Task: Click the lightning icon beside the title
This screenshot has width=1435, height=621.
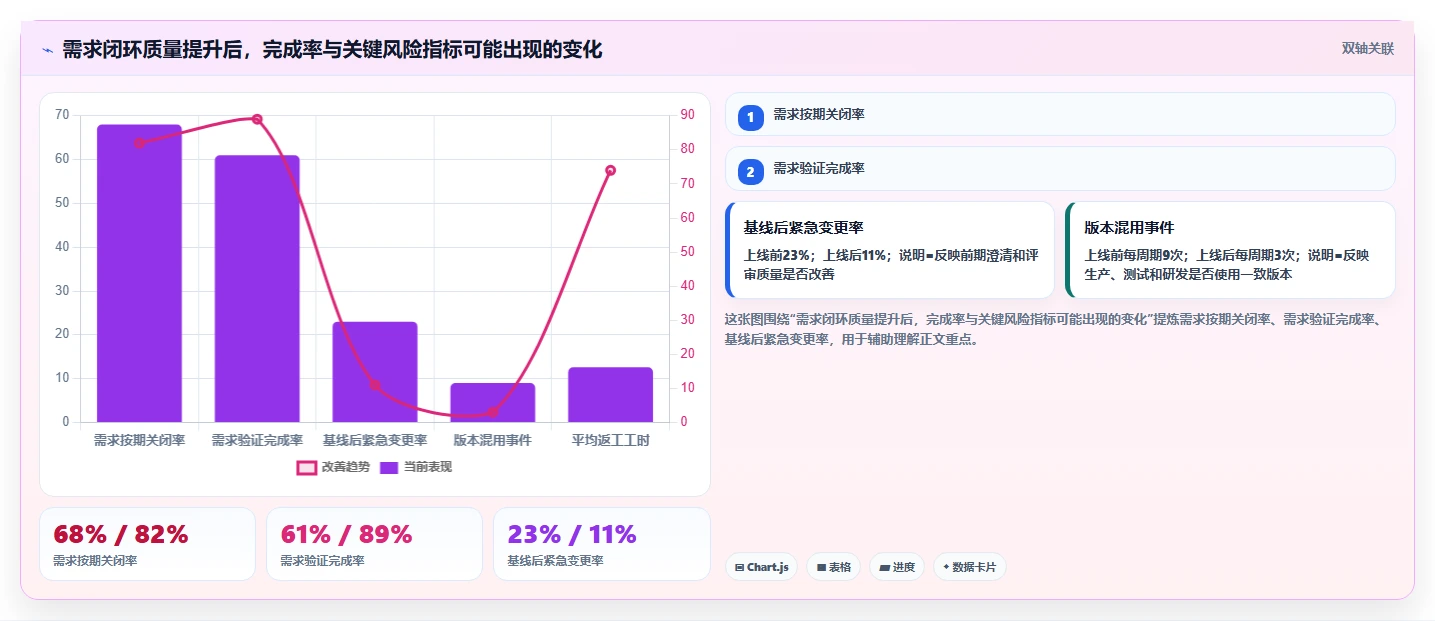Action: pyautogui.click(x=48, y=50)
